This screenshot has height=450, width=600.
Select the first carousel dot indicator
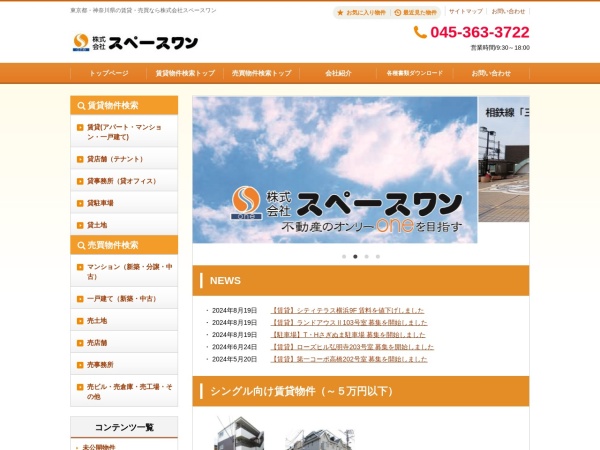(x=344, y=257)
